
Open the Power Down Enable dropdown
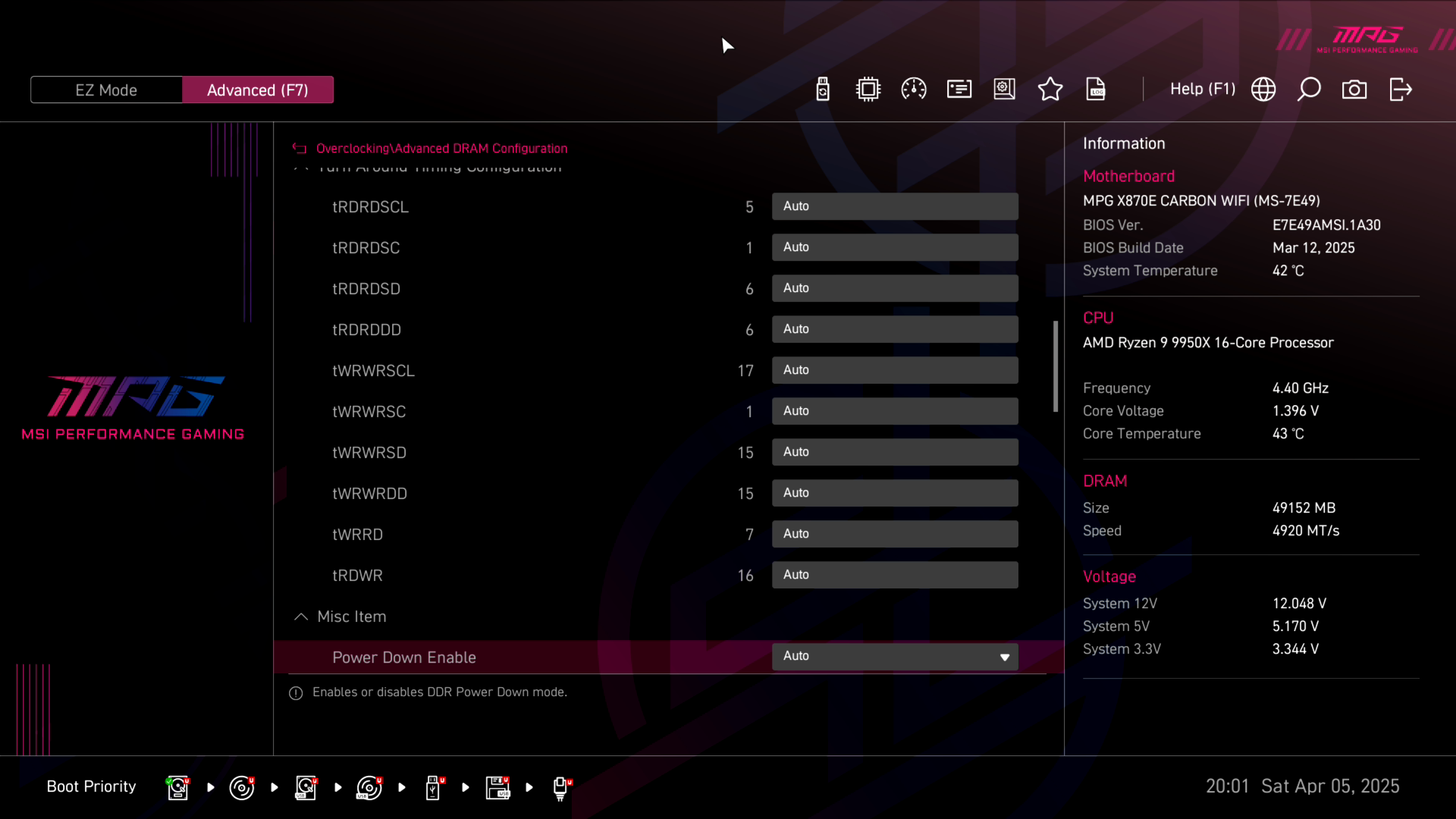[895, 657]
